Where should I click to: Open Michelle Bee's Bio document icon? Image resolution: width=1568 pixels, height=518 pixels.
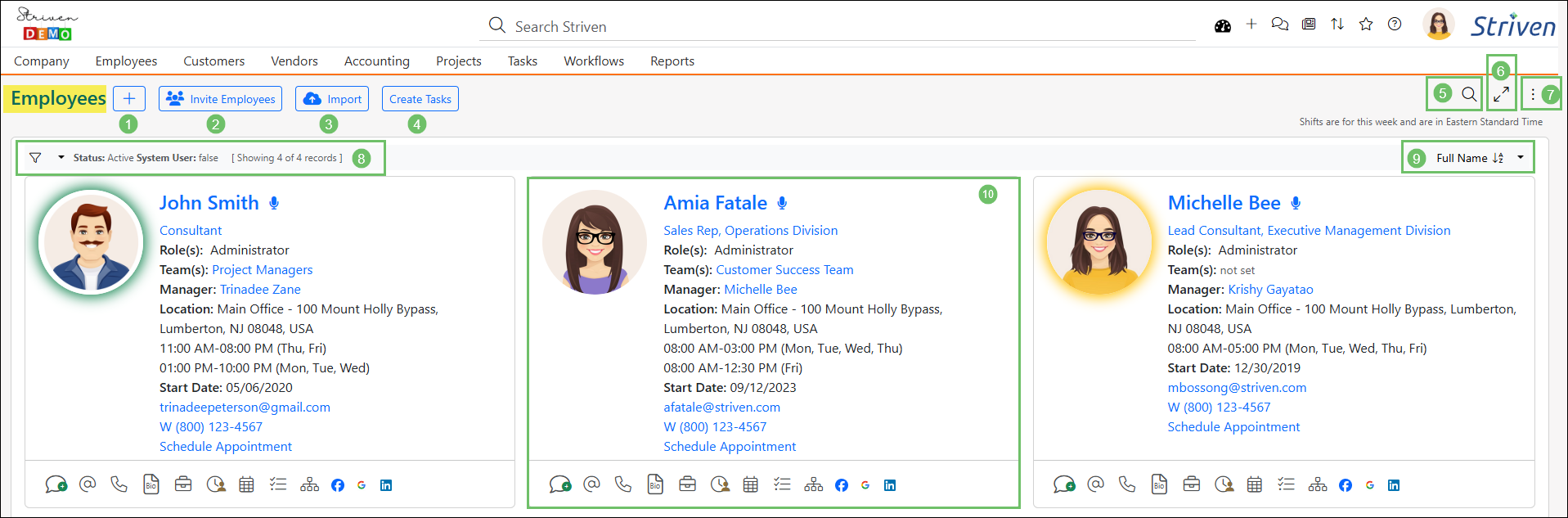(x=1159, y=484)
